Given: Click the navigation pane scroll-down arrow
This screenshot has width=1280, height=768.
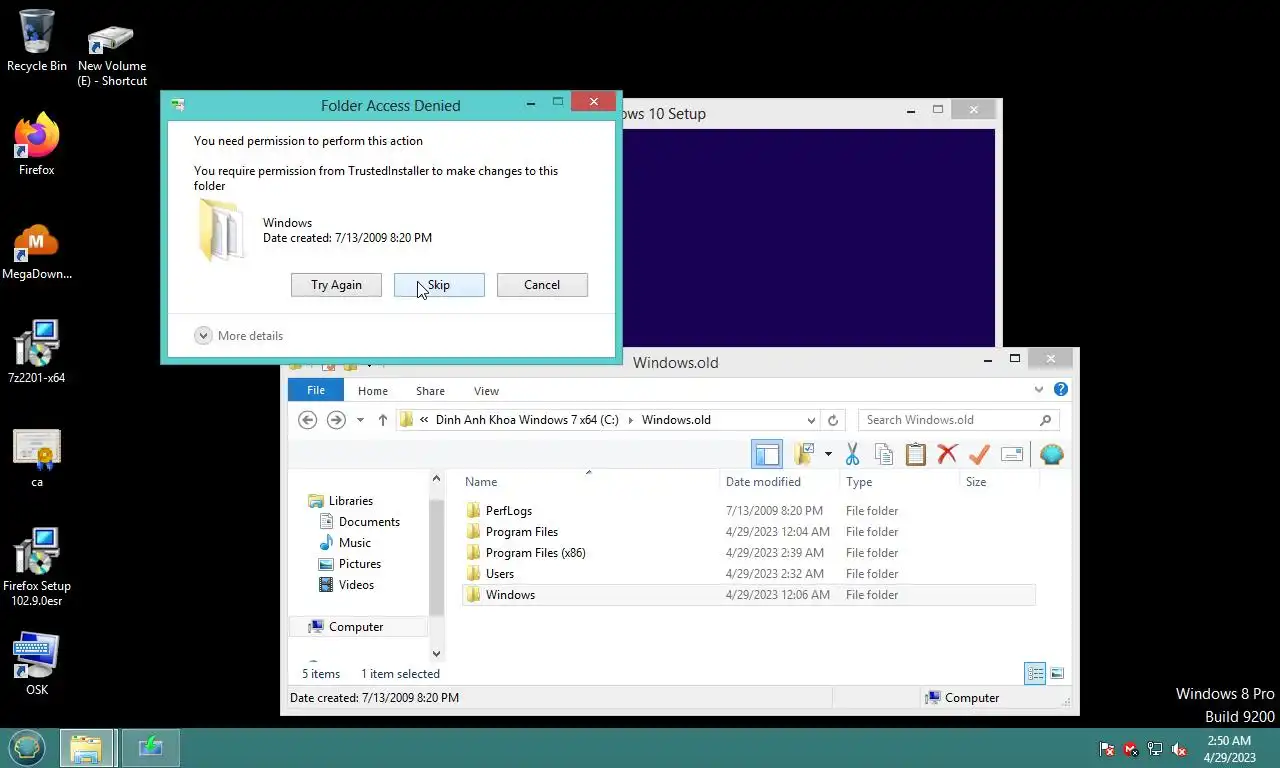Looking at the screenshot, I should click(x=436, y=654).
